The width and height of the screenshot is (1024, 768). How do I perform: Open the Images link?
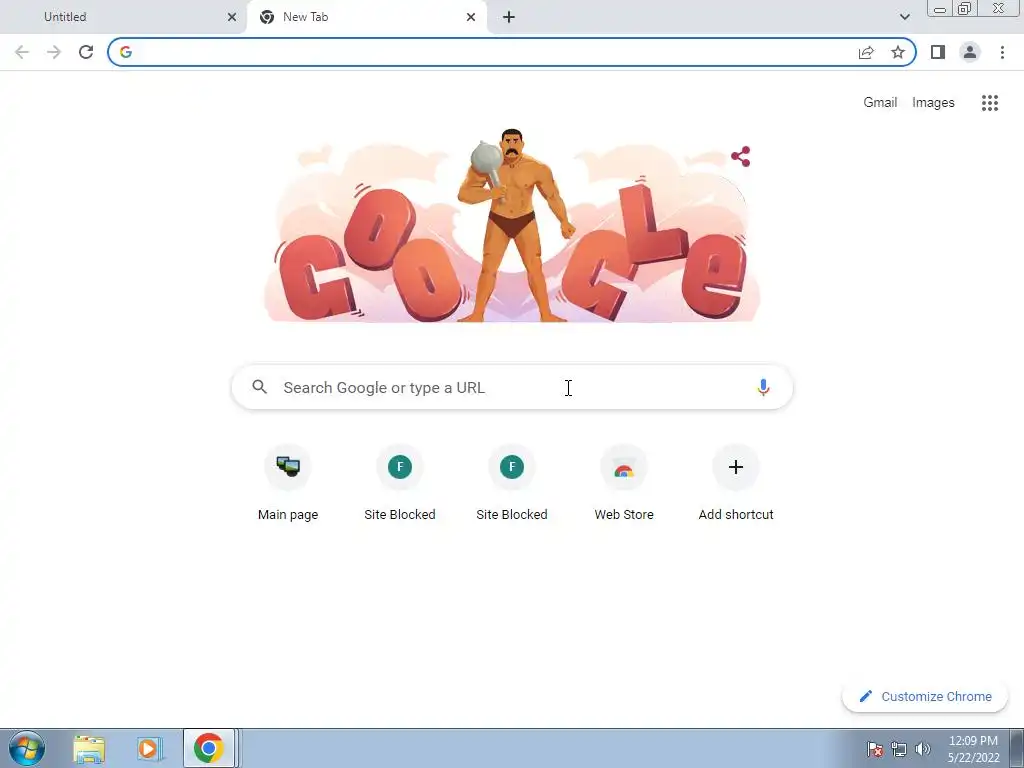[933, 103]
